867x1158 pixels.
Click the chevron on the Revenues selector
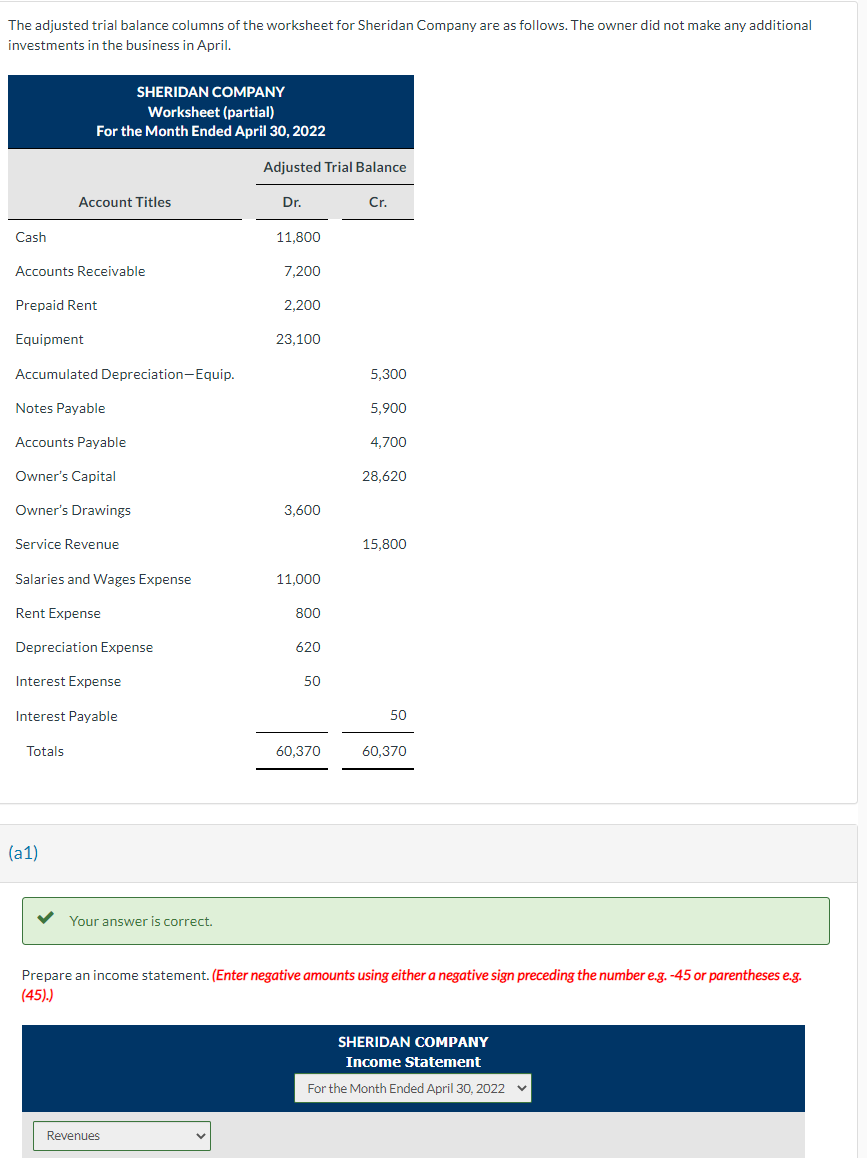point(199,1136)
